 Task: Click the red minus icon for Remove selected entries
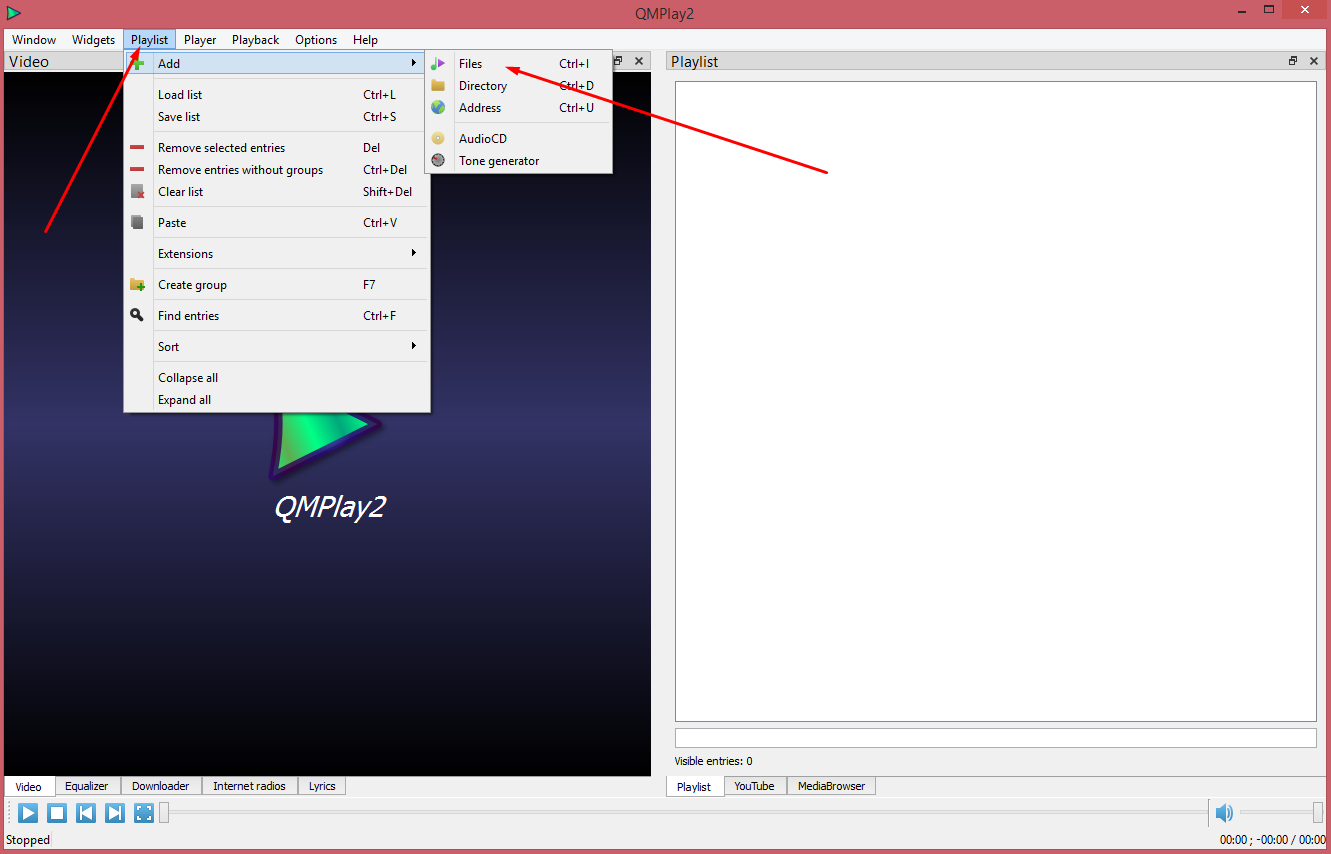tap(137, 148)
